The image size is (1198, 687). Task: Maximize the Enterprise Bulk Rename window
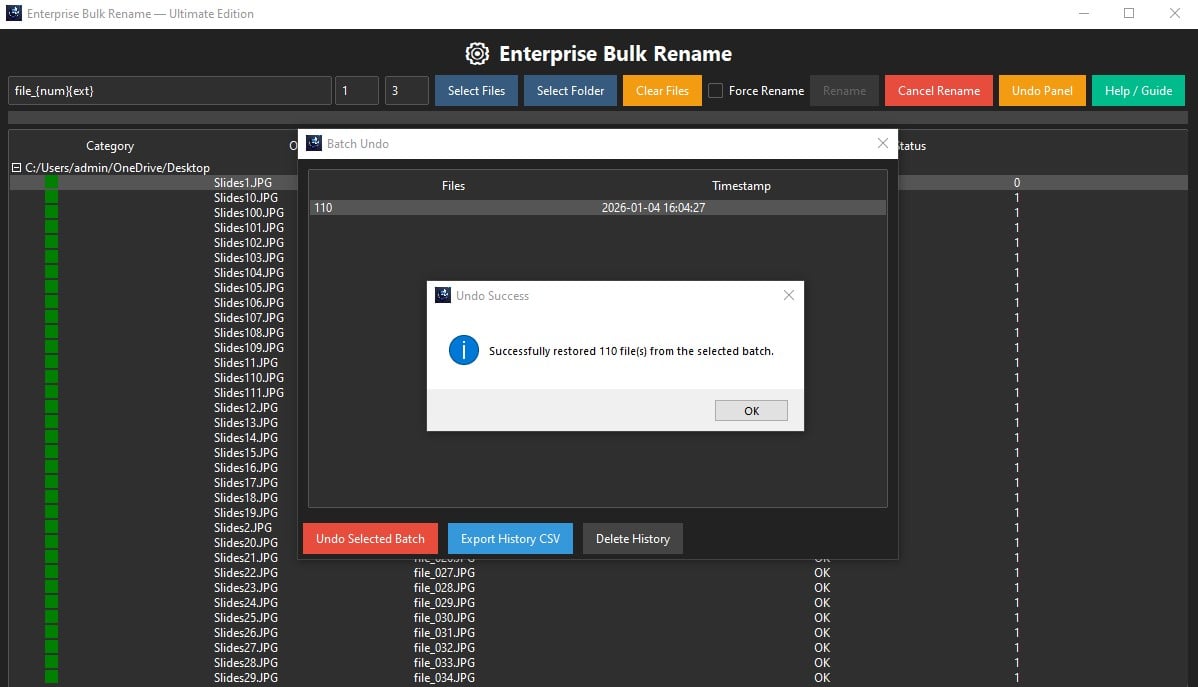pos(1128,13)
